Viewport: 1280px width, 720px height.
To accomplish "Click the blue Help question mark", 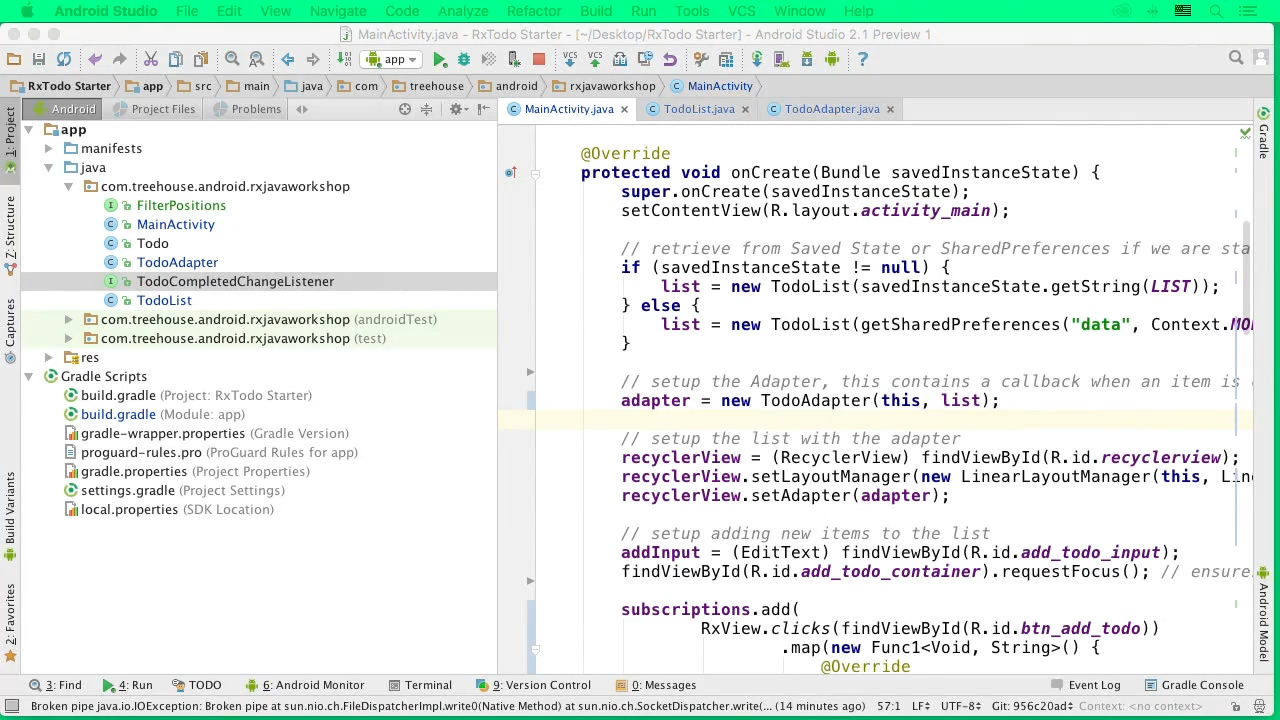I will click(863, 59).
